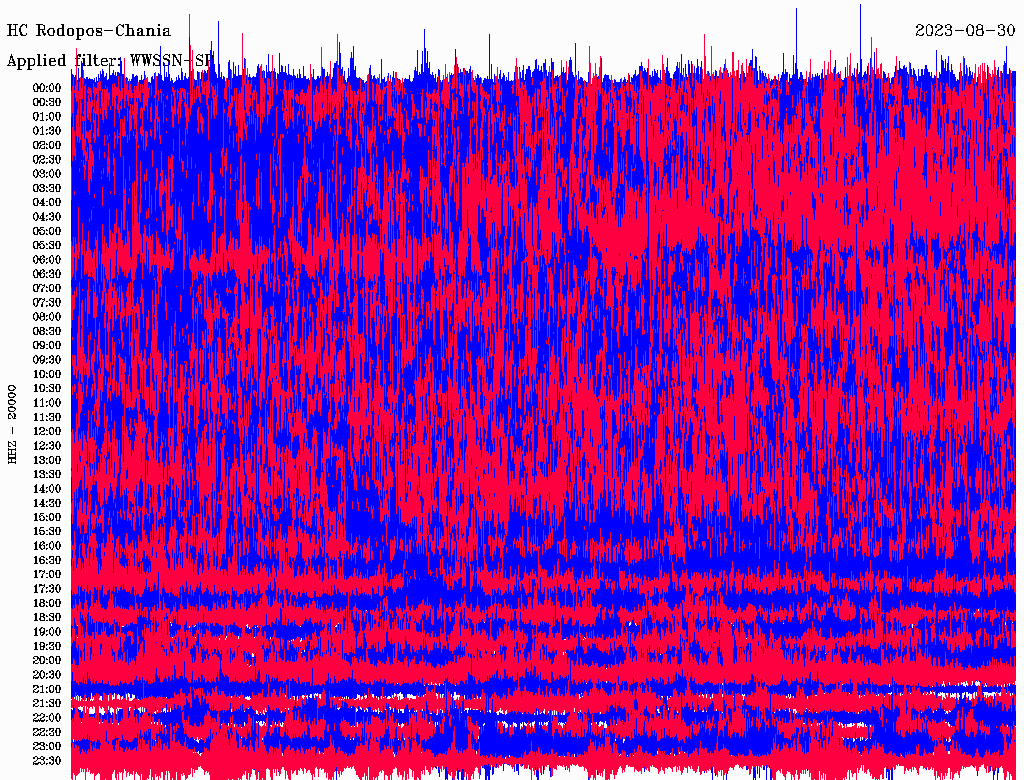Click the station title HC Rodopos-Chania
The image size is (1024, 780).
click(89, 31)
